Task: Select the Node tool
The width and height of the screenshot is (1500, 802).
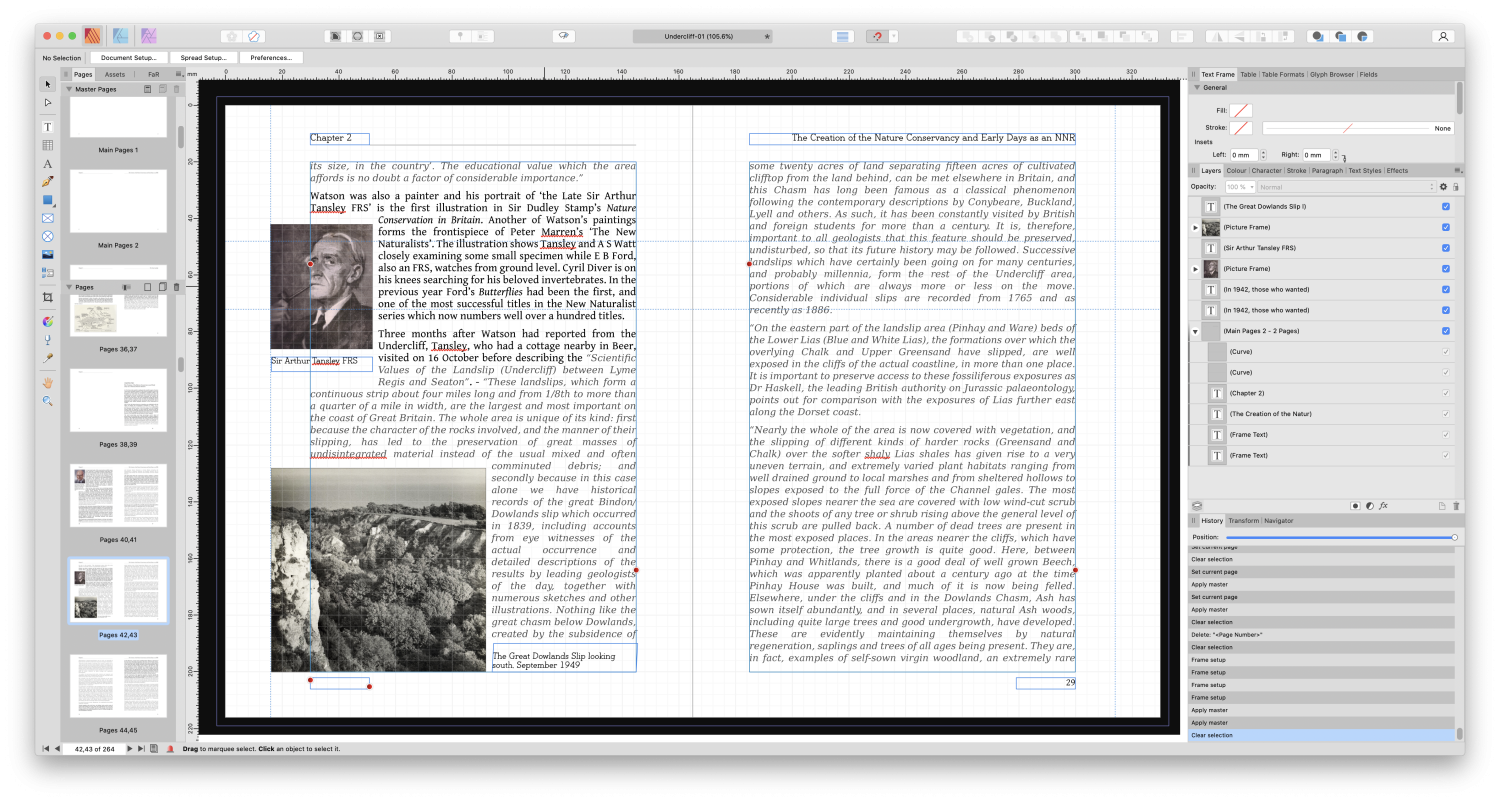Action: click(x=47, y=102)
